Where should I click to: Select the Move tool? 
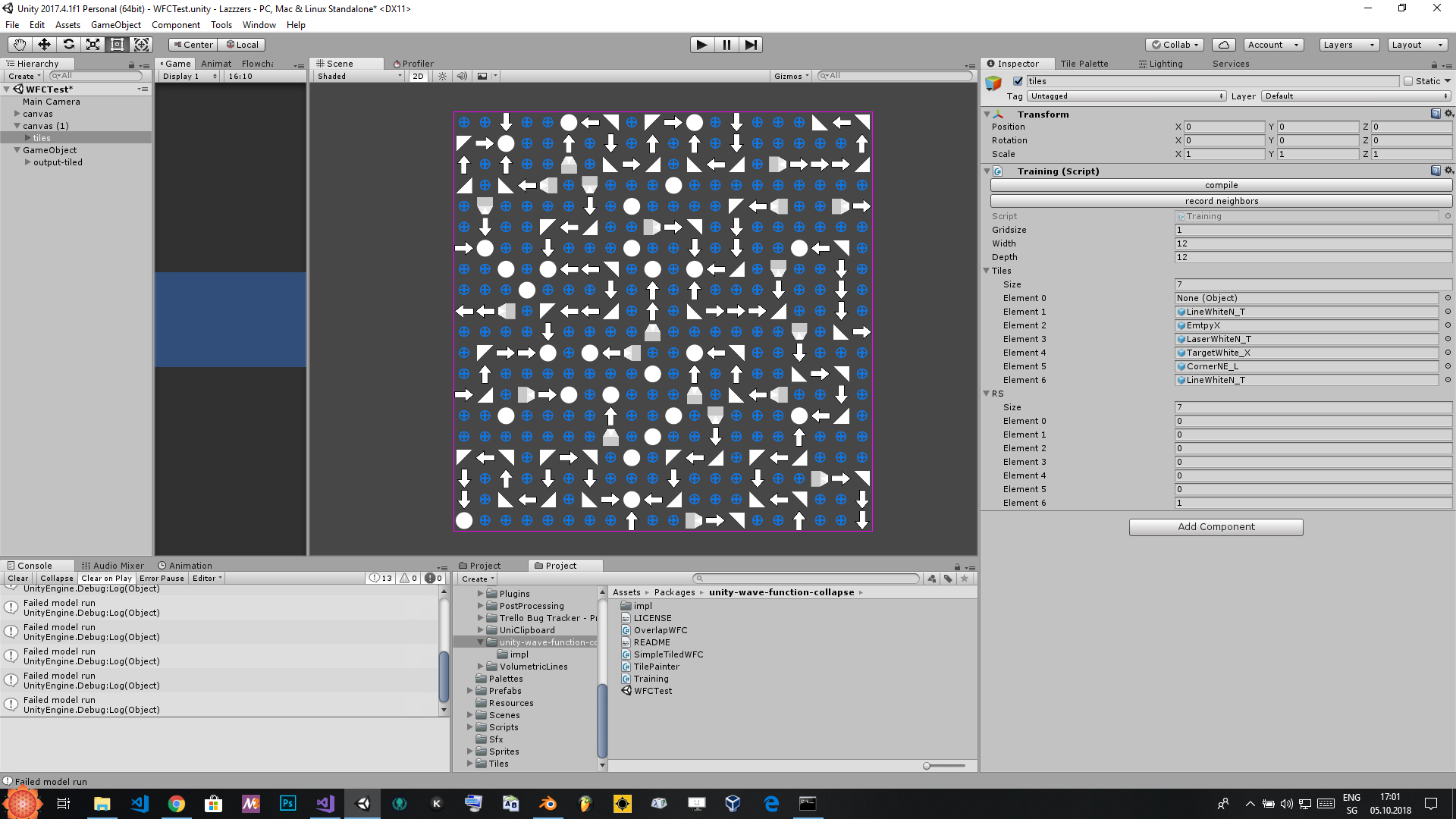pyautogui.click(x=44, y=45)
